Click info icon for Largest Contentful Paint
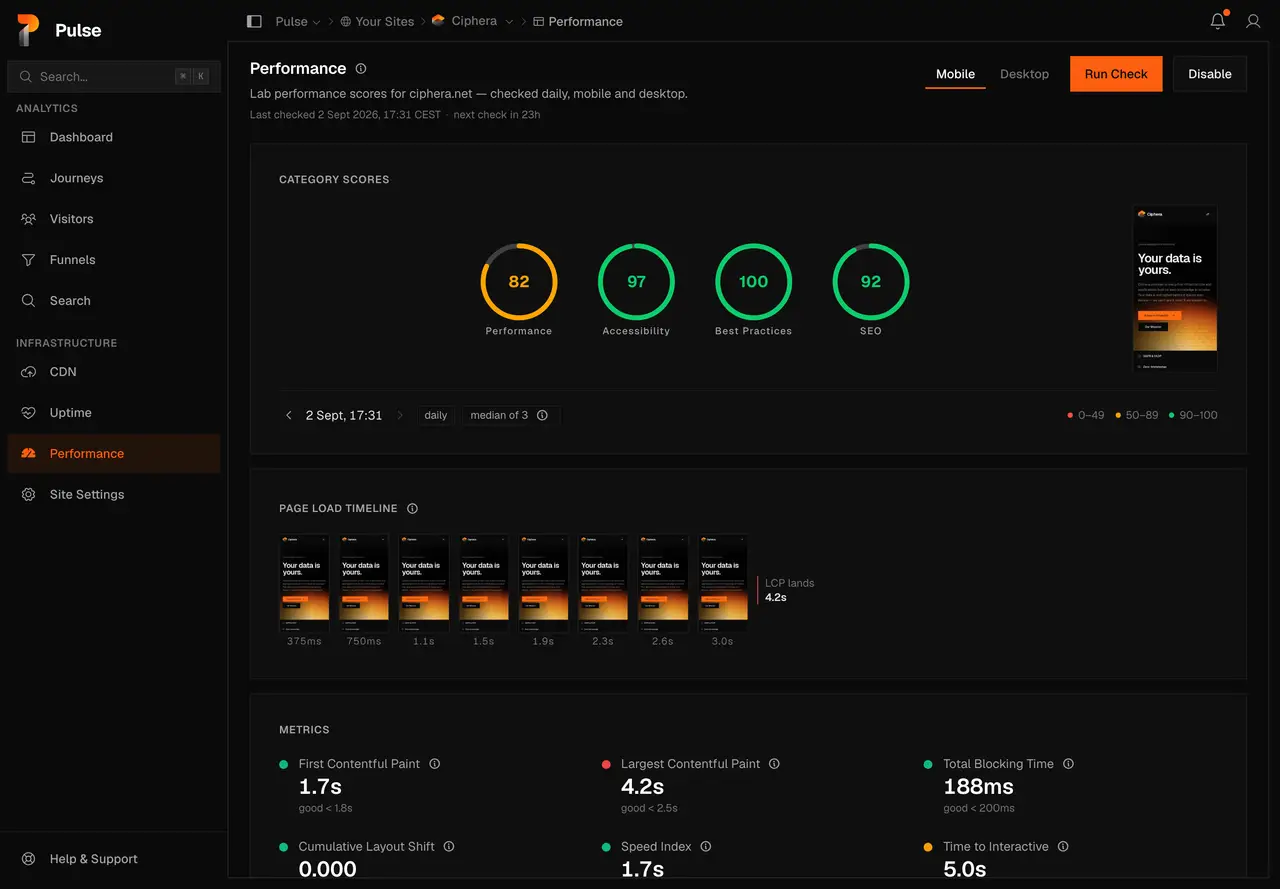The image size is (1280, 889). pyautogui.click(x=774, y=764)
